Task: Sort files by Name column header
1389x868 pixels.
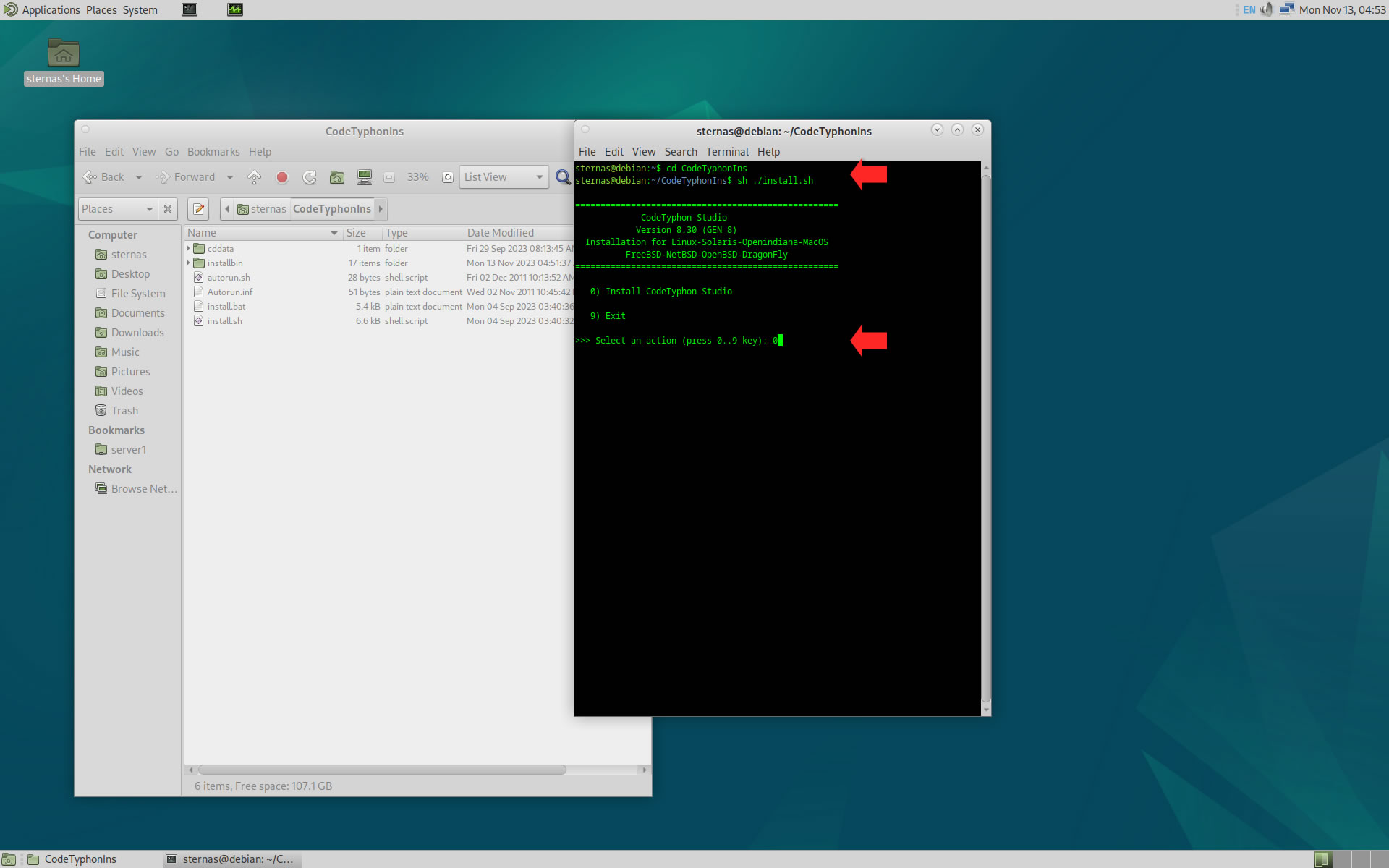Action: point(263,233)
